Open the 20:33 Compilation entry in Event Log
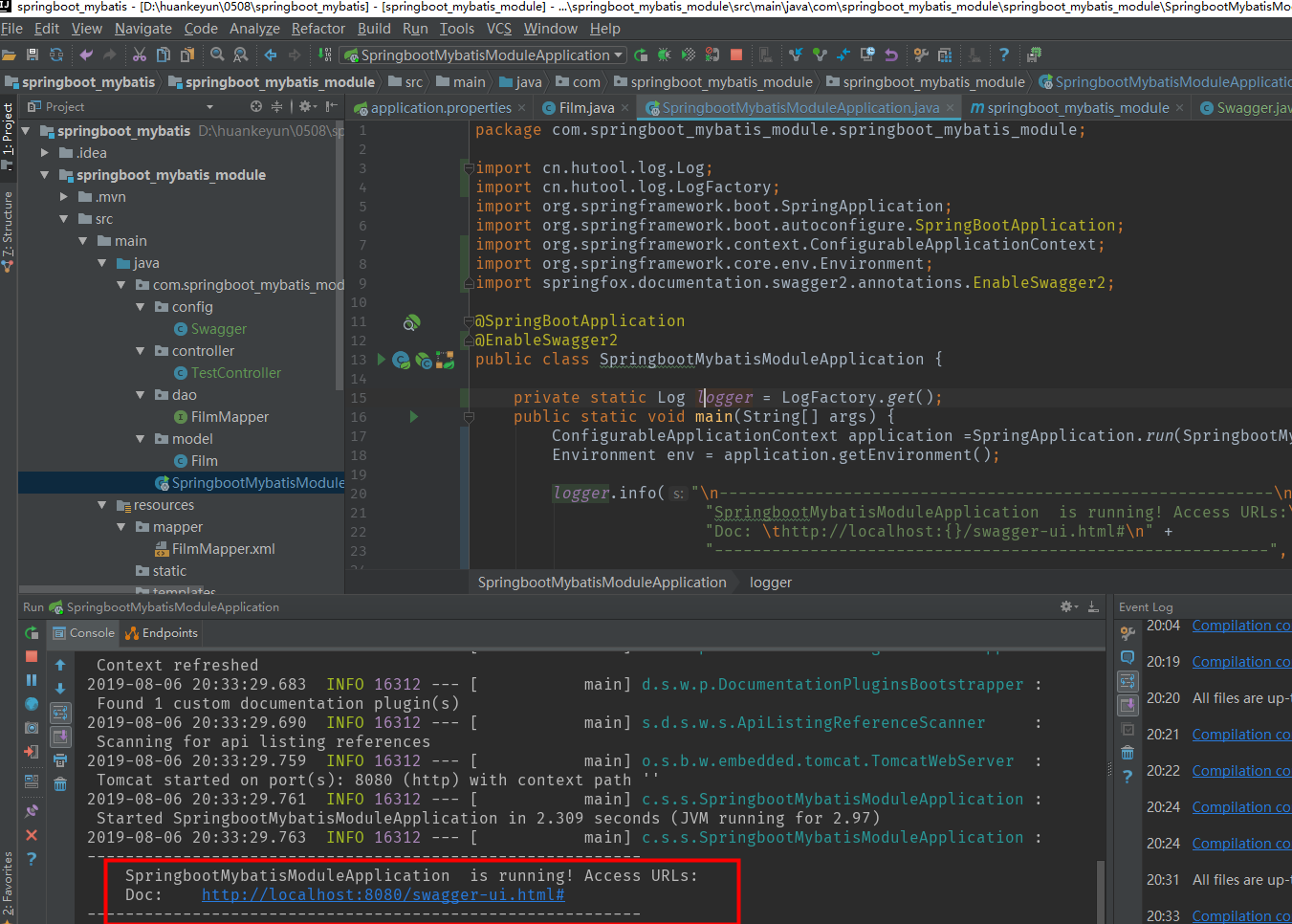Screen dimensions: 1292x924 pos(1240,915)
